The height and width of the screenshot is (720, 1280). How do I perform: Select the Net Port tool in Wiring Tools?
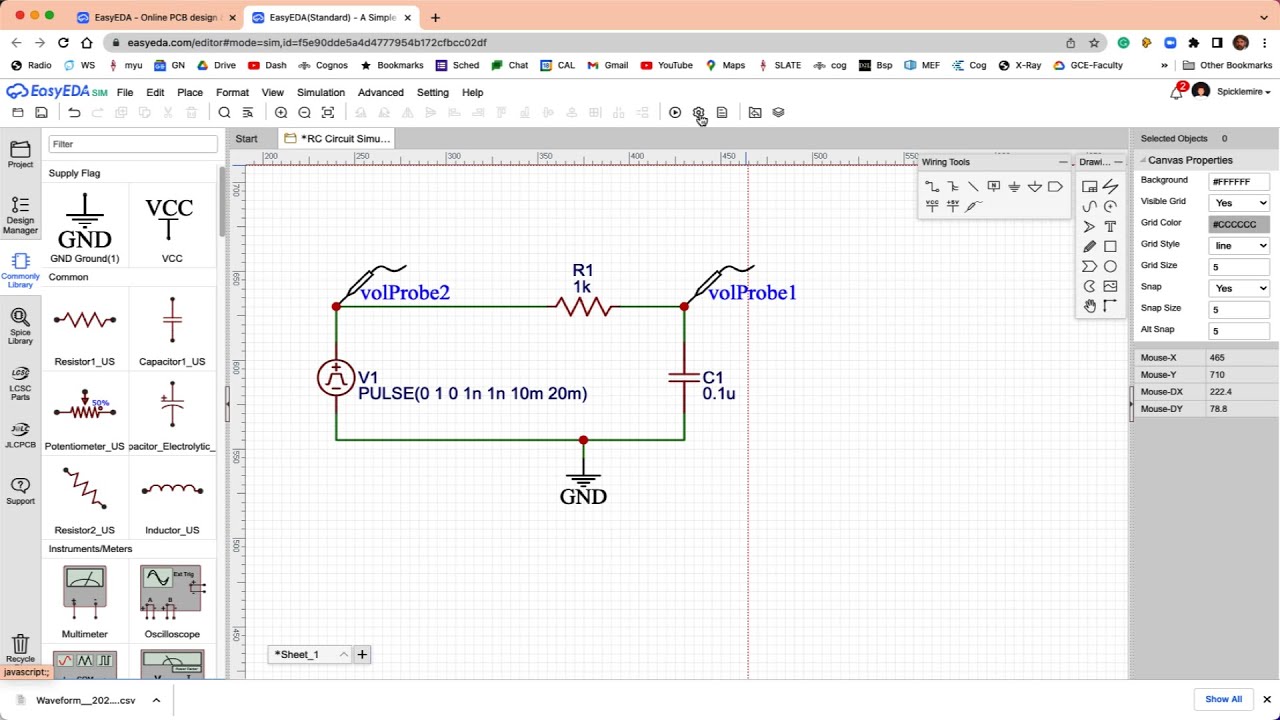click(1055, 187)
